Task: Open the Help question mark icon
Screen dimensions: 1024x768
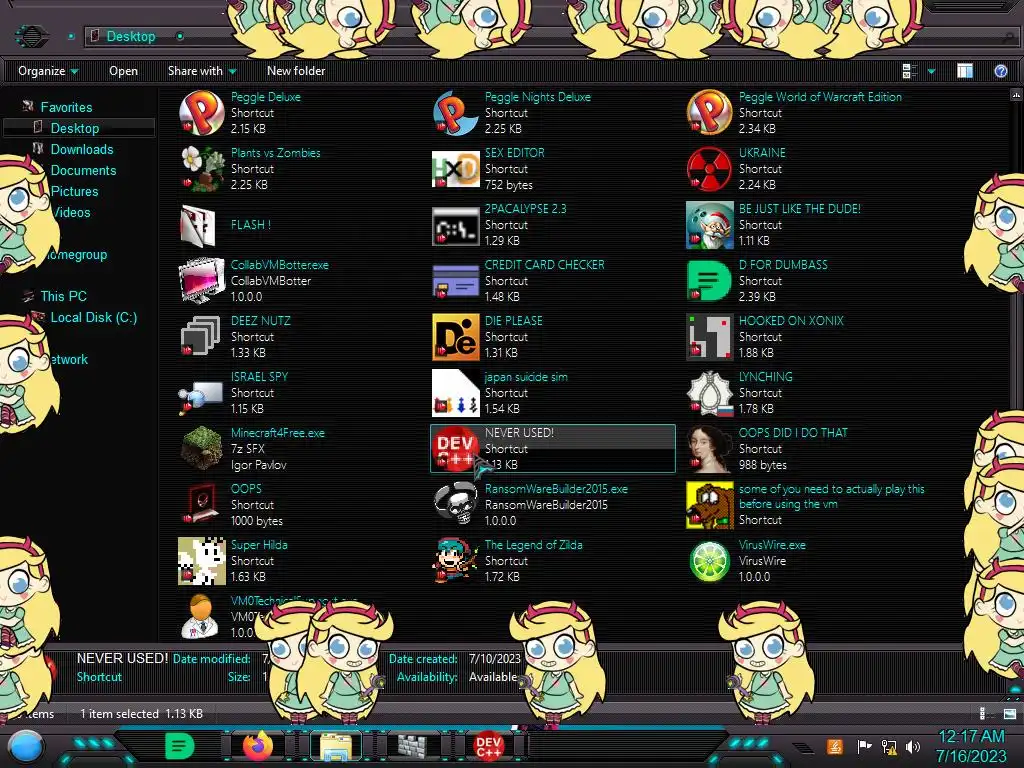Action: 1000,71
